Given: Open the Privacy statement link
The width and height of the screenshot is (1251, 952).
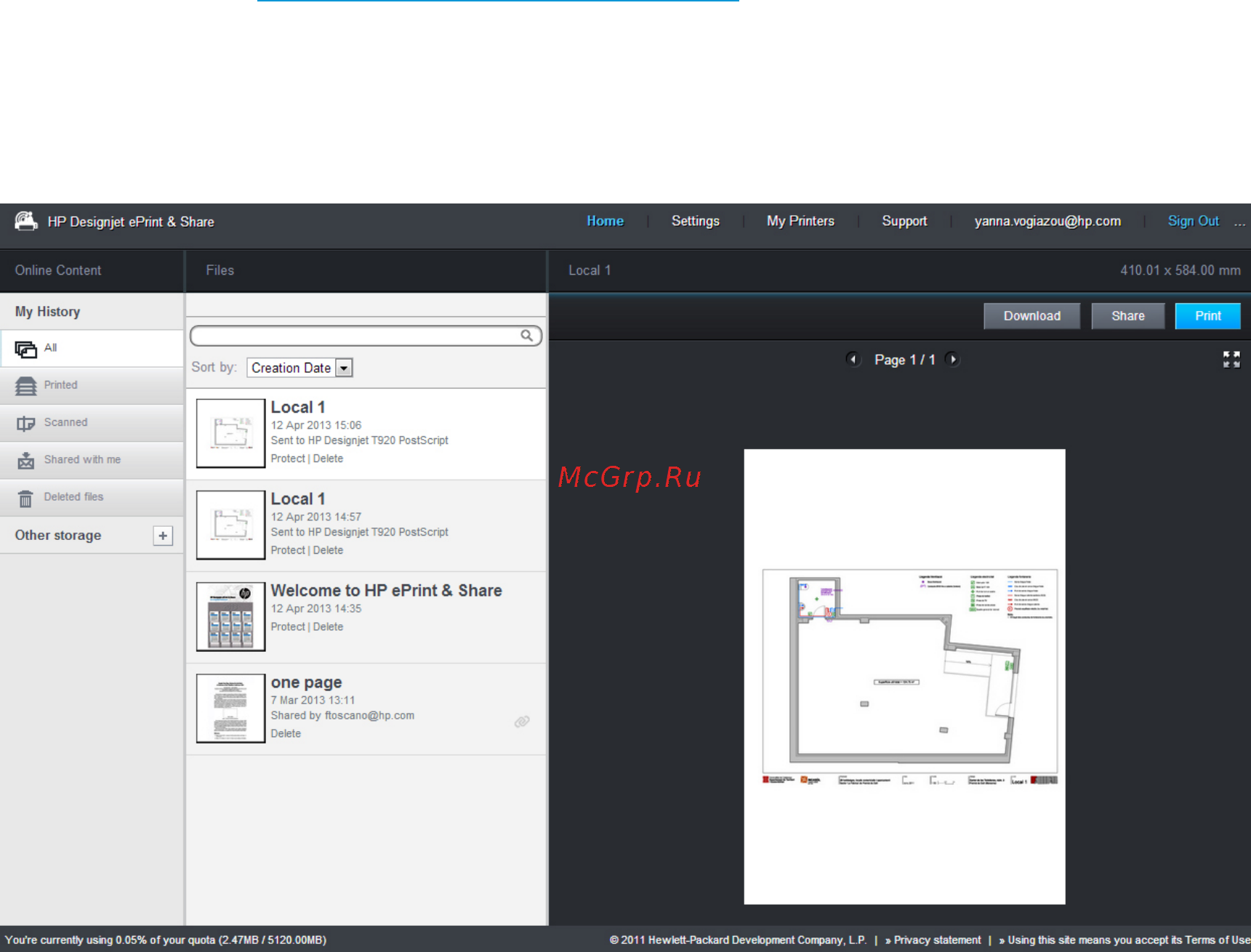Looking at the screenshot, I should pos(937,940).
